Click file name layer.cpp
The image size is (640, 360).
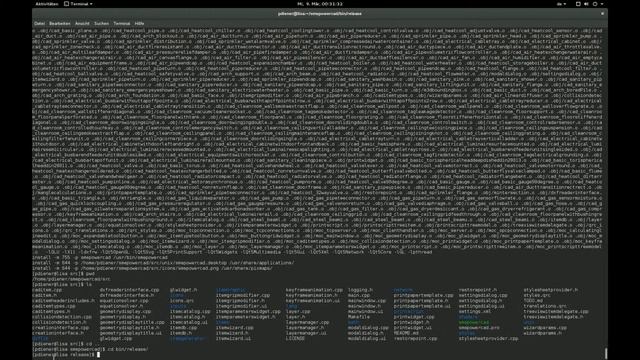tap(298, 311)
